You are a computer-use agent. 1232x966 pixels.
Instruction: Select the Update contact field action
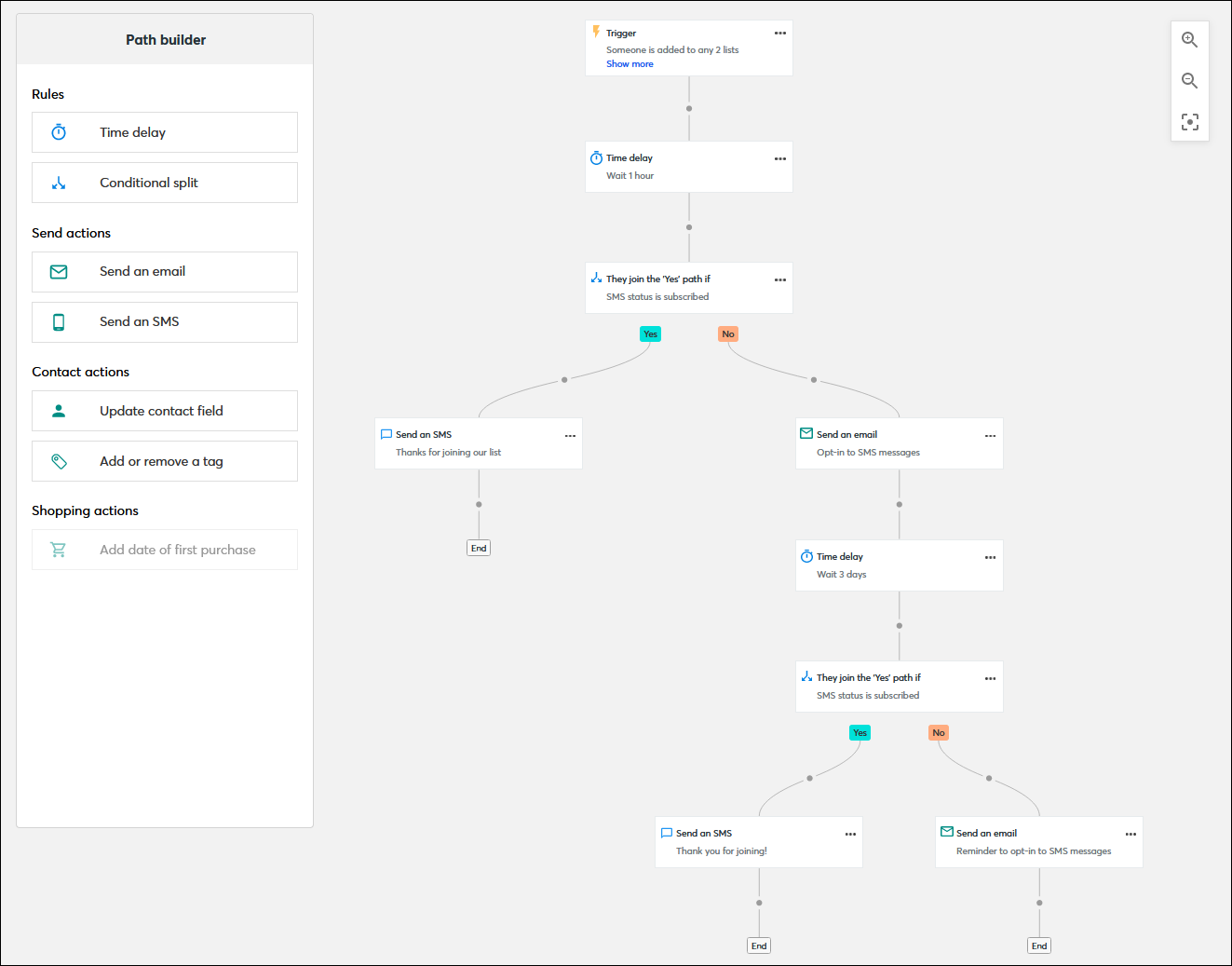[165, 411]
